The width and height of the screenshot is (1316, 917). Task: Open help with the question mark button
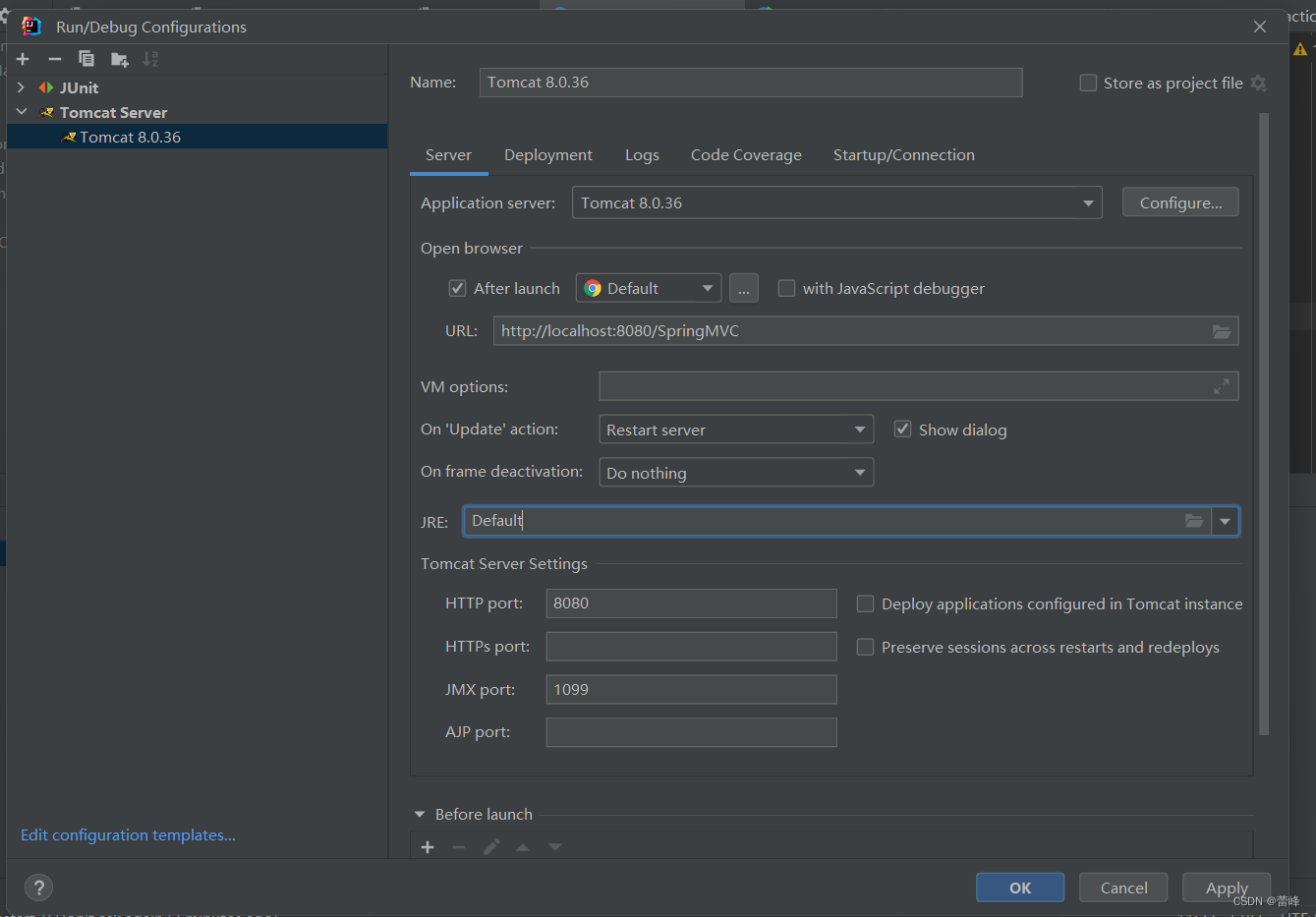[38, 888]
